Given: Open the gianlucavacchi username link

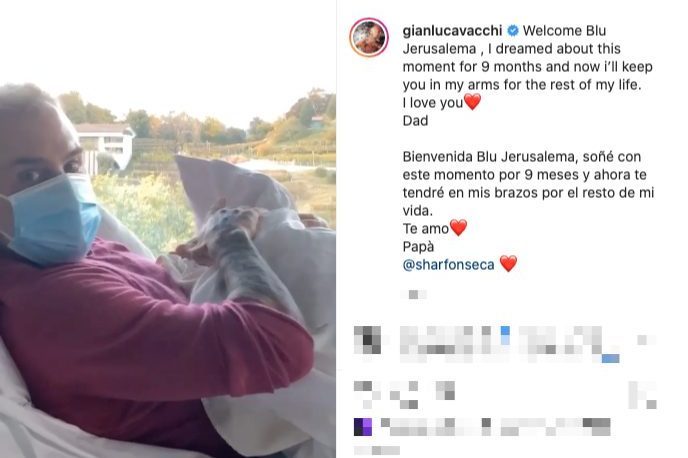Looking at the screenshot, I should [452, 31].
